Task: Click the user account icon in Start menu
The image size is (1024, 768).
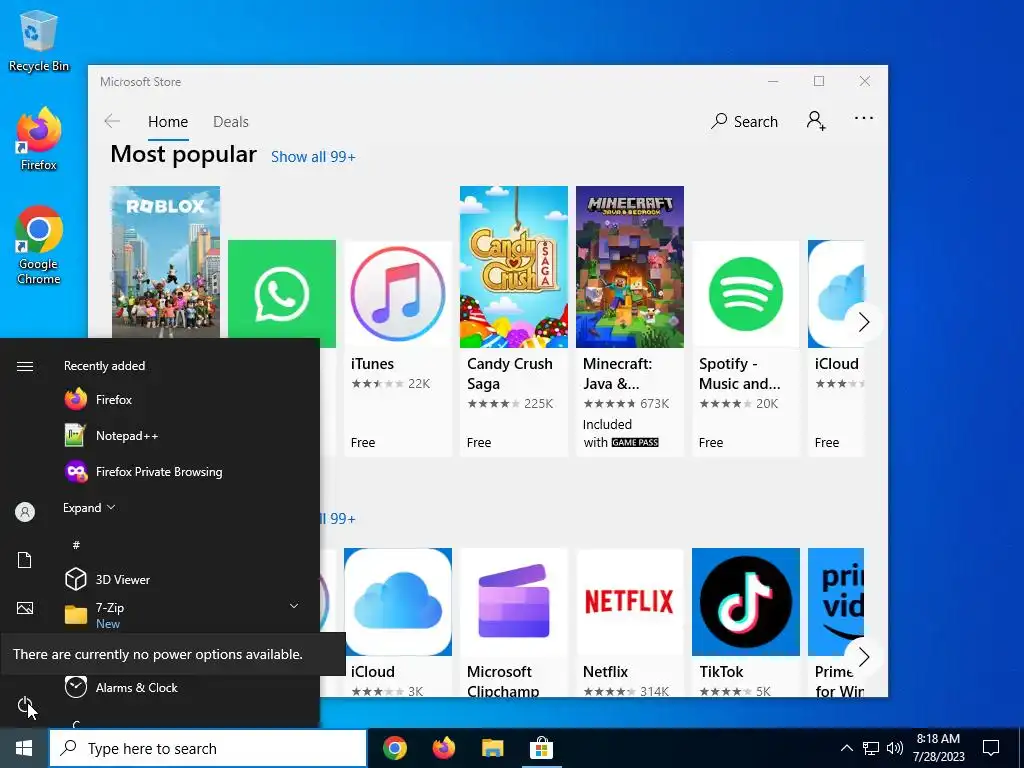Action: 25,512
